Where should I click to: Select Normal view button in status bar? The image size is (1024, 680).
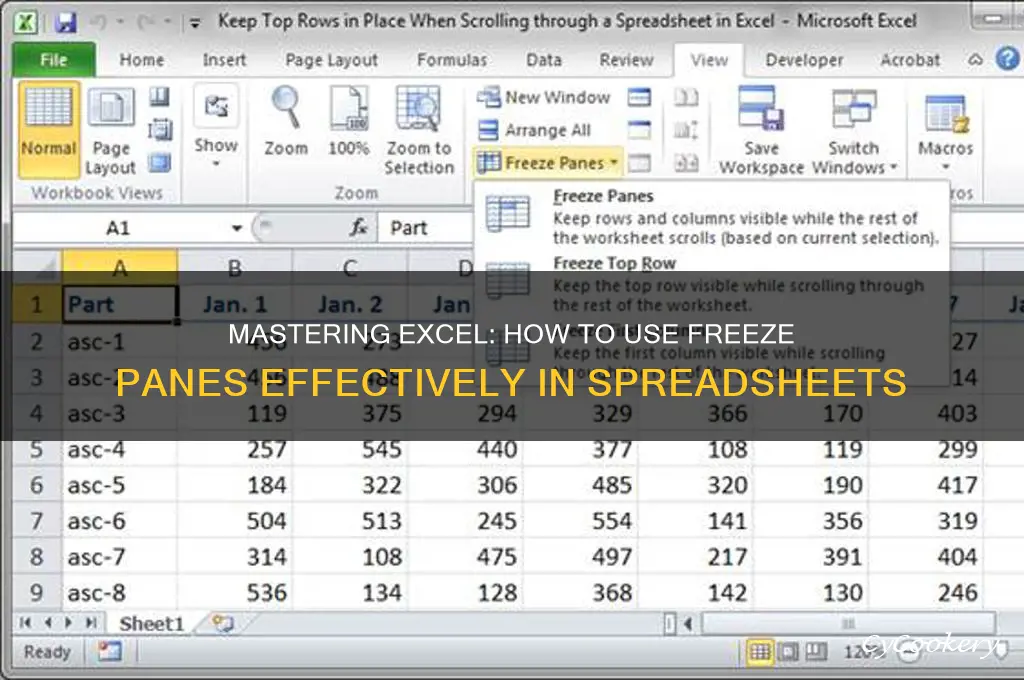pos(760,651)
